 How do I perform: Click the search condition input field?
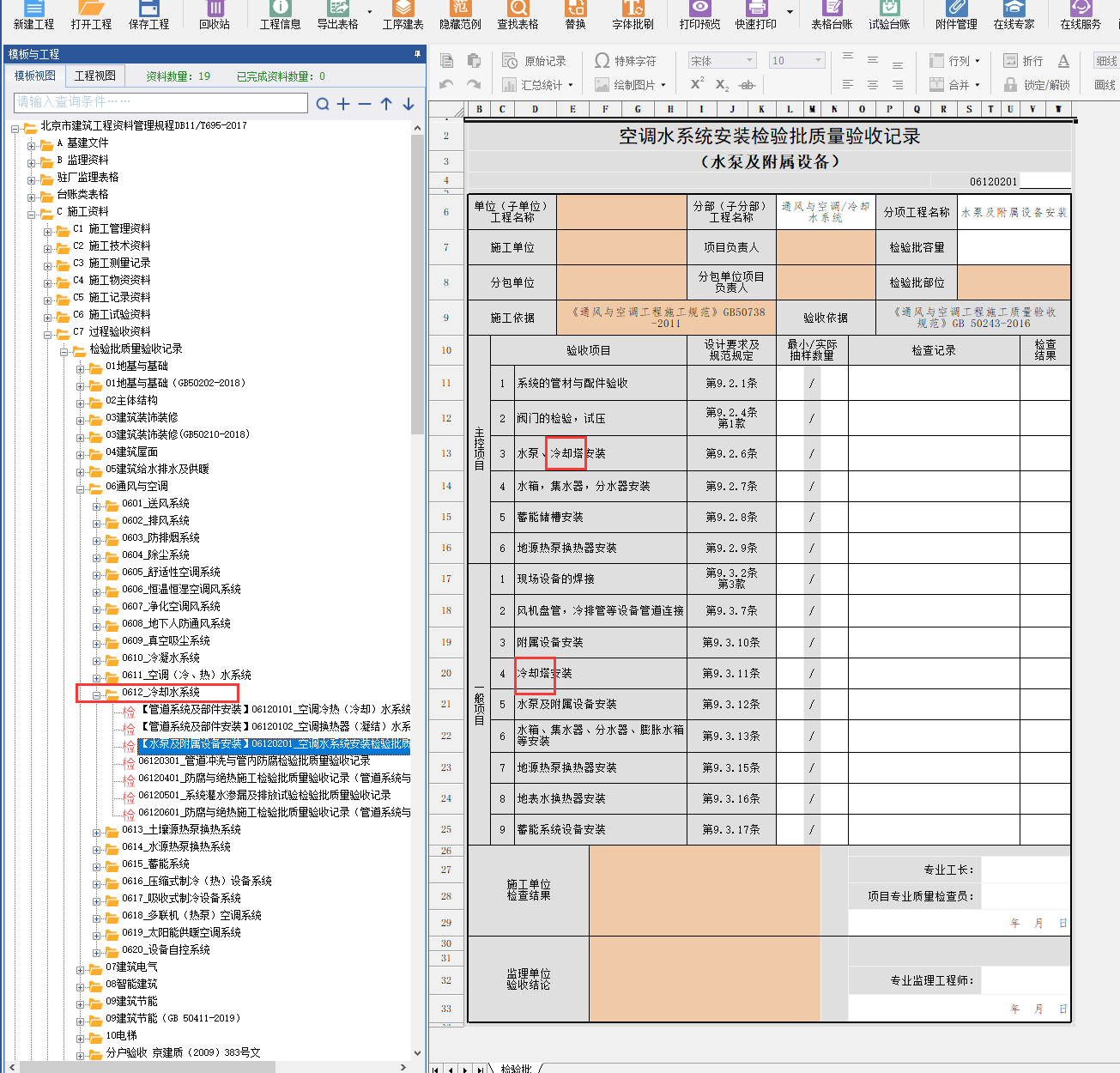click(x=161, y=102)
